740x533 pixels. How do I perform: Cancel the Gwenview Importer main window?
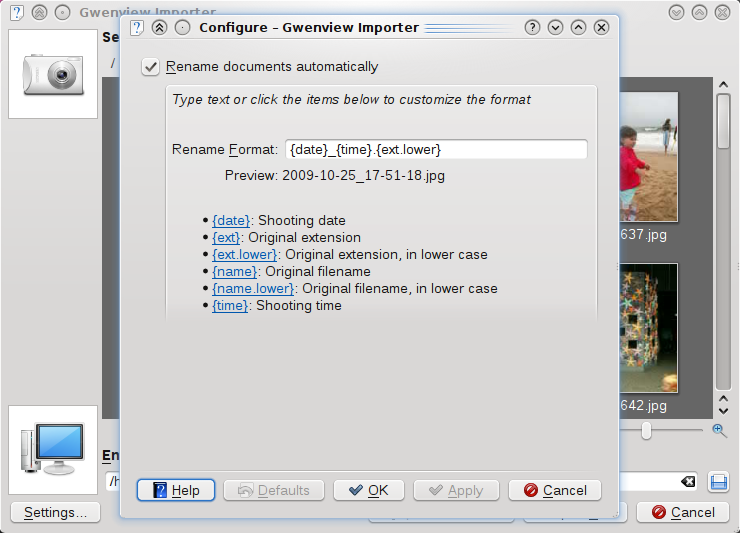click(683, 512)
